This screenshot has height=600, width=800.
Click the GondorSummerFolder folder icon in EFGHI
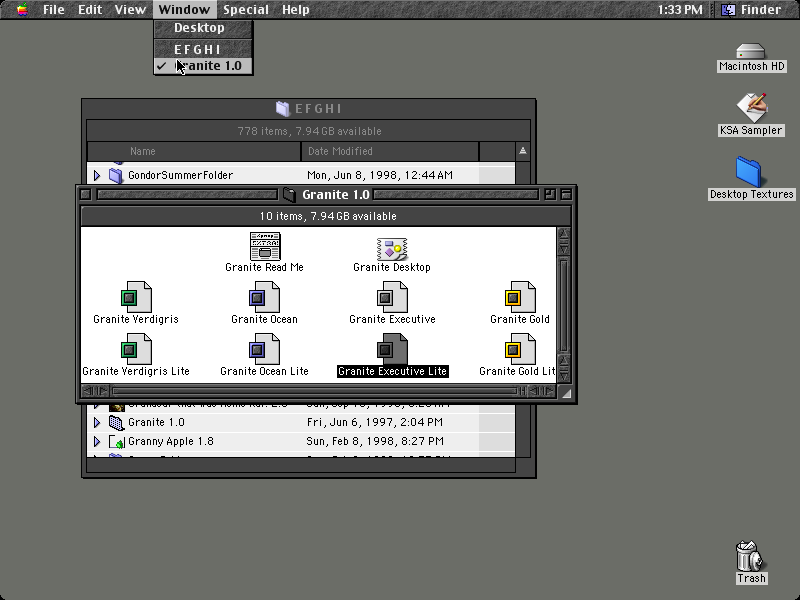pos(116,176)
